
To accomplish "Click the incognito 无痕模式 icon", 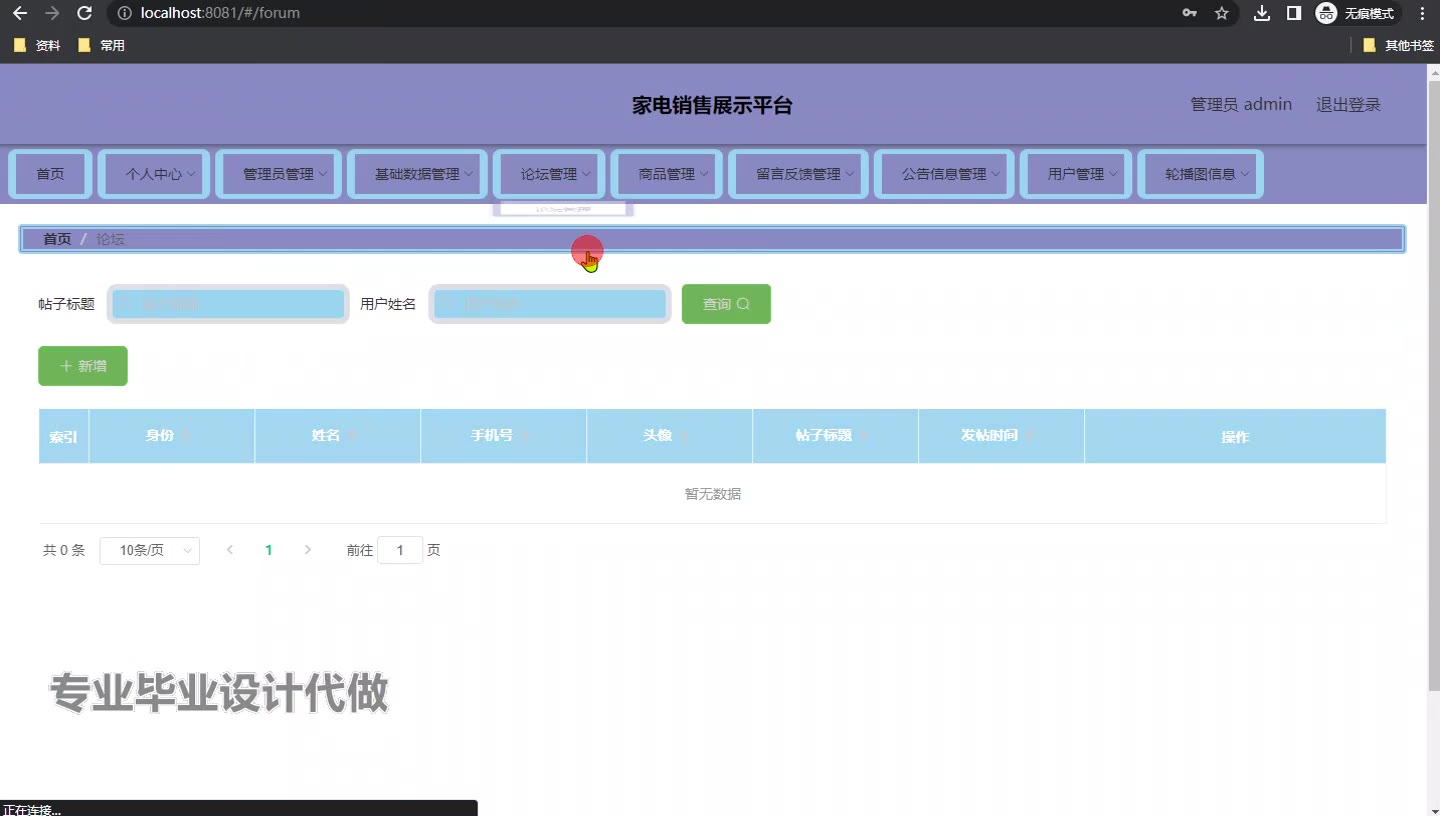I will (x=1356, y=13).
